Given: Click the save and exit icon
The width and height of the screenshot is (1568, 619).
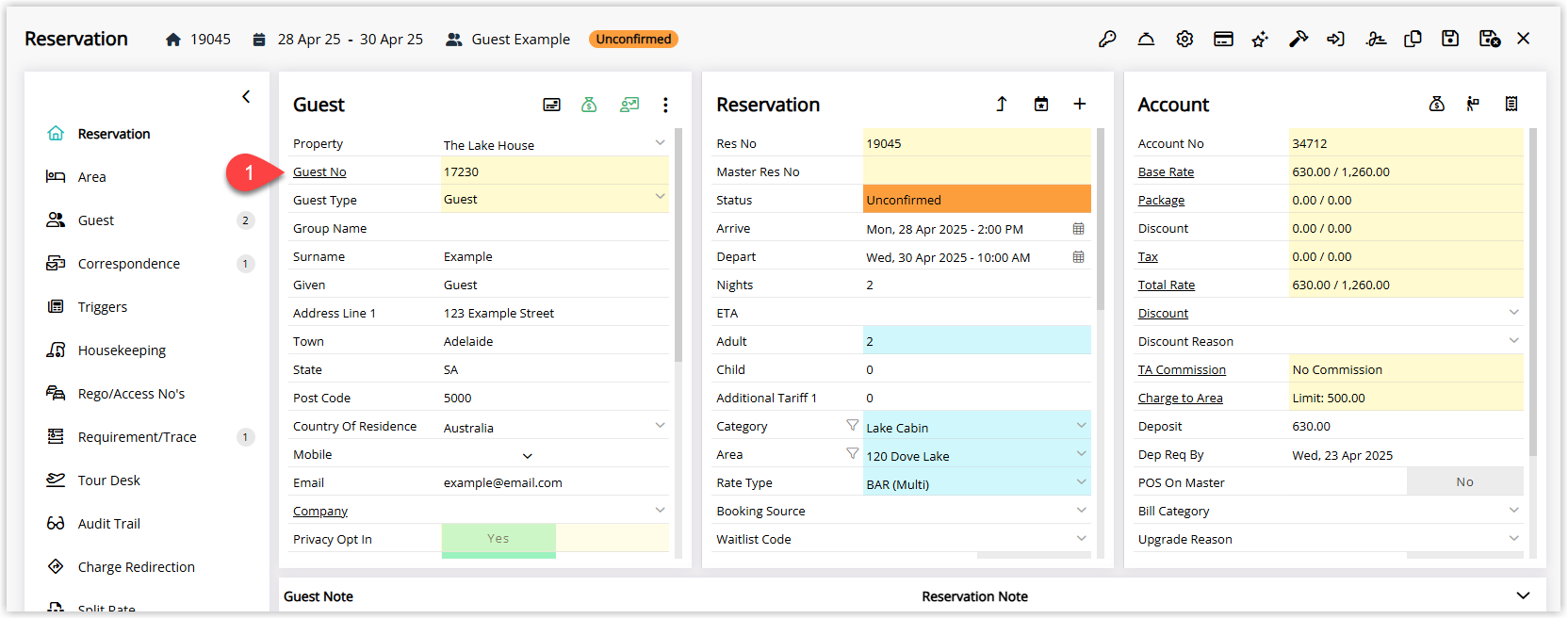Looking at the screenshot, I should pyautogui.click(x=1489, y=39).
